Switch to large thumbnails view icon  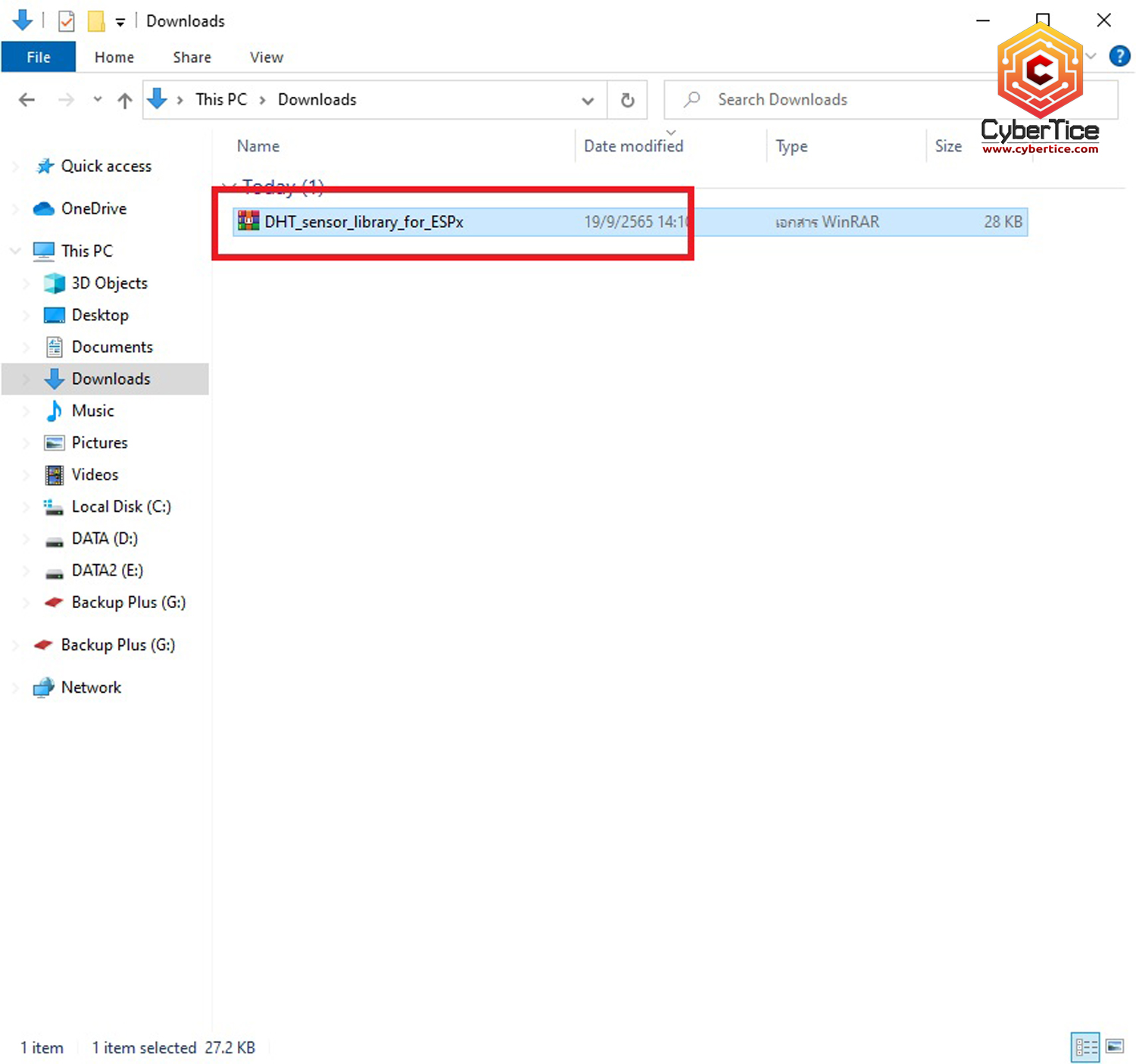1115,1047
